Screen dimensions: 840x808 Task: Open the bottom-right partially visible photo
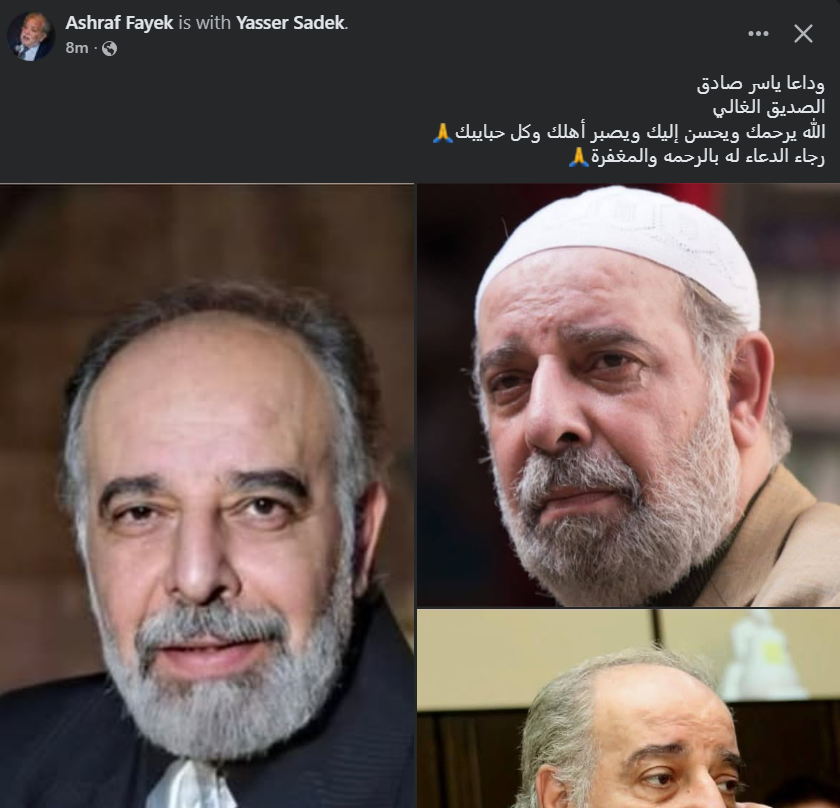pos(628,708)
